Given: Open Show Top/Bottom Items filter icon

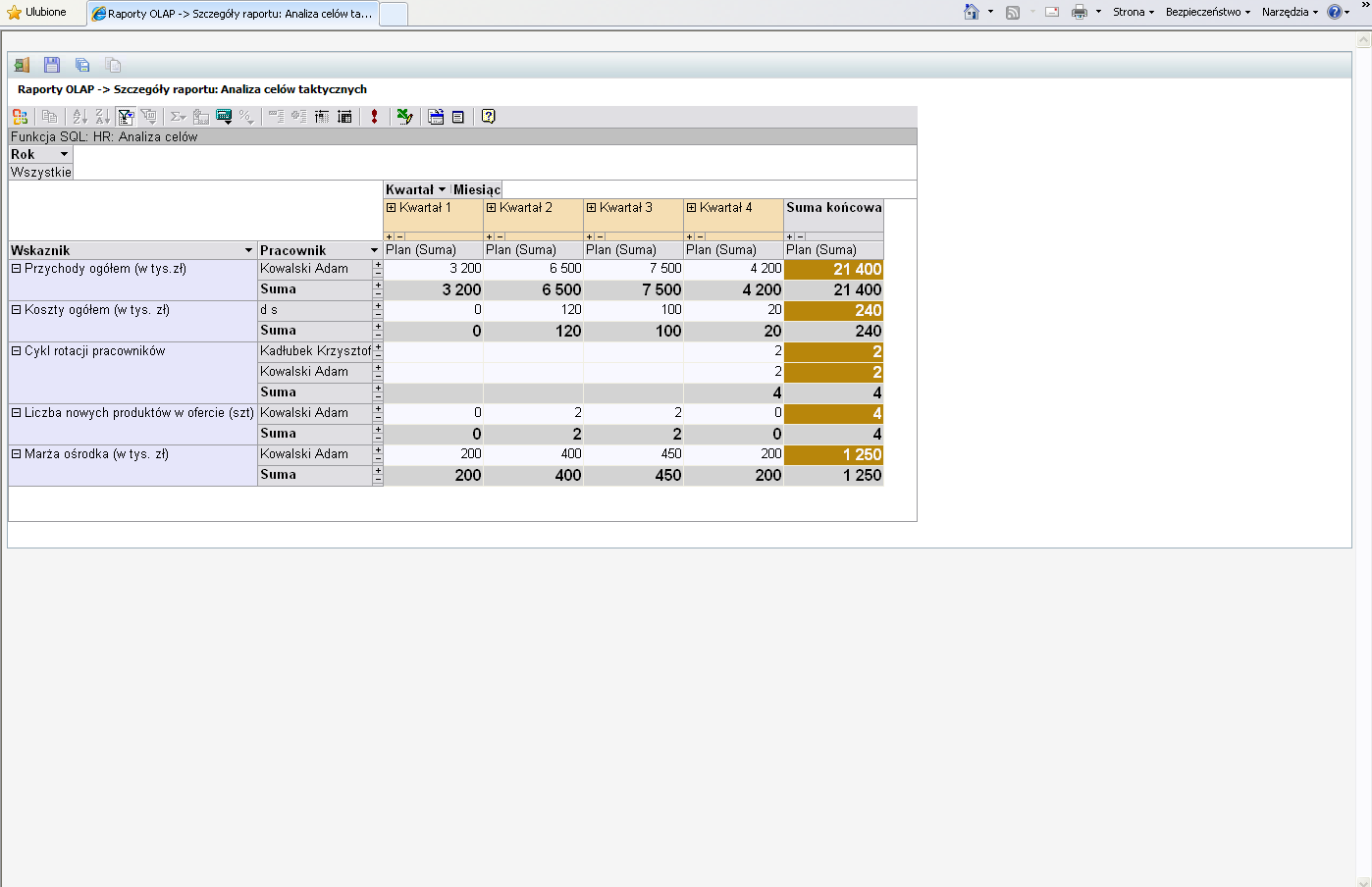Looking at the screenshot, I should click(x=148, y=116).
